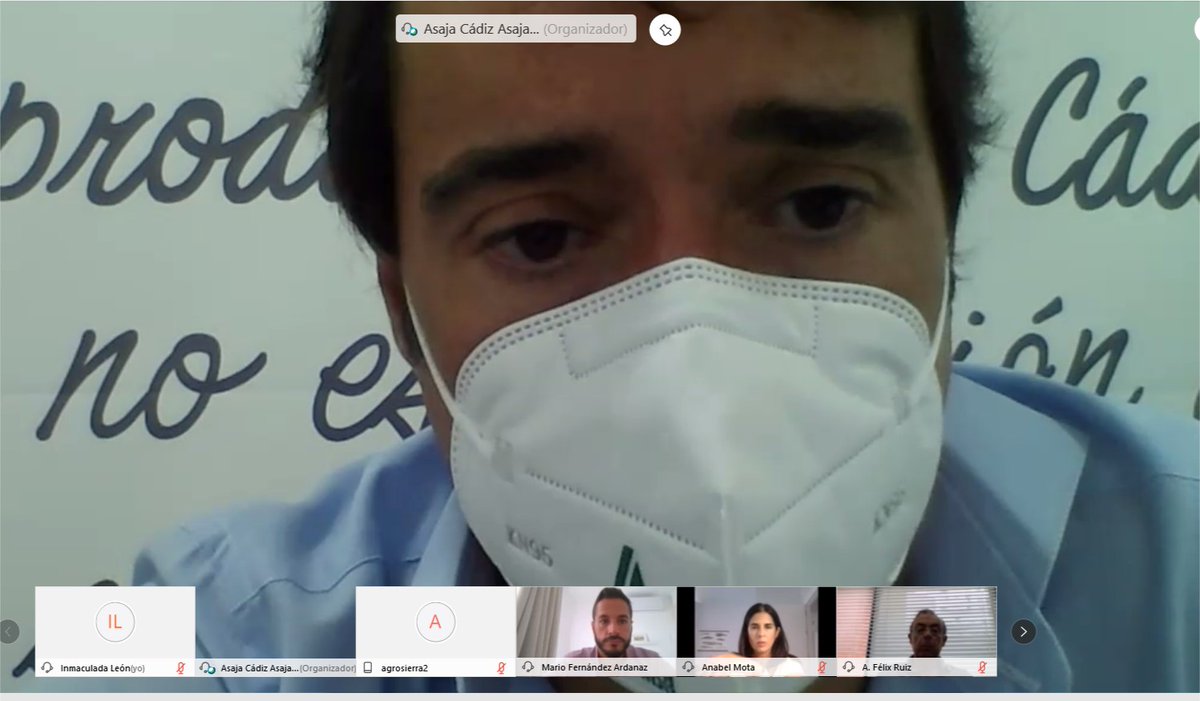Open Mario Fernández Ardanaz video thumbnail
Image resolution: width=1200 pixels, height=701 pixels.
(596, 632)
